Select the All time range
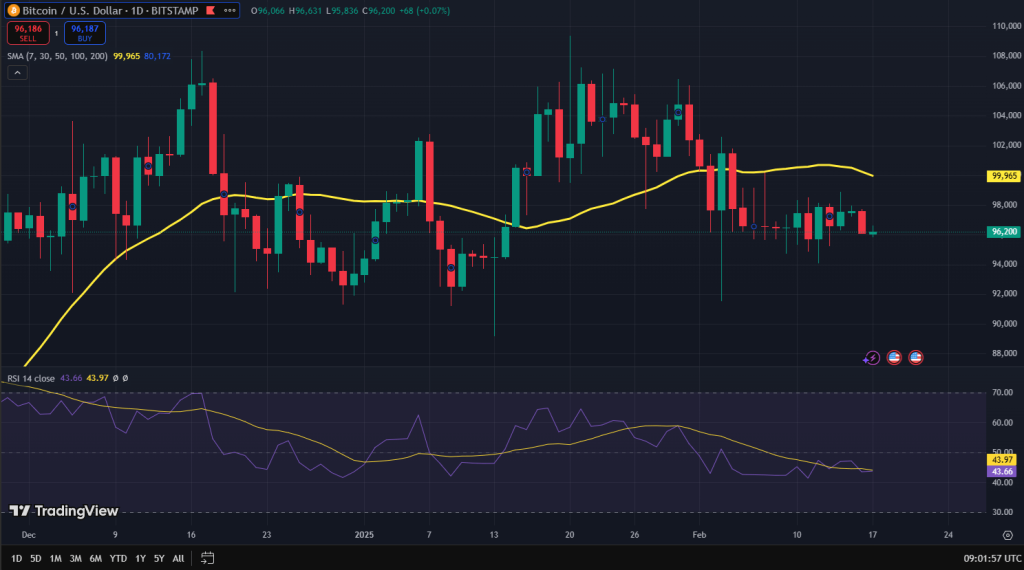This screenshot has height=570, width=1024. click(x=178, y=558)
